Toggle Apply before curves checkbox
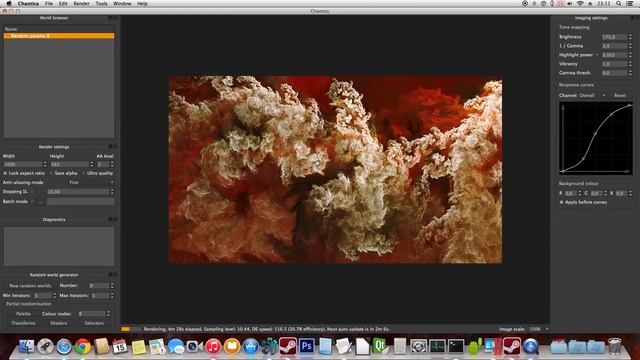Viewport: 640px width, 360px height. click(x=562, y=202)
